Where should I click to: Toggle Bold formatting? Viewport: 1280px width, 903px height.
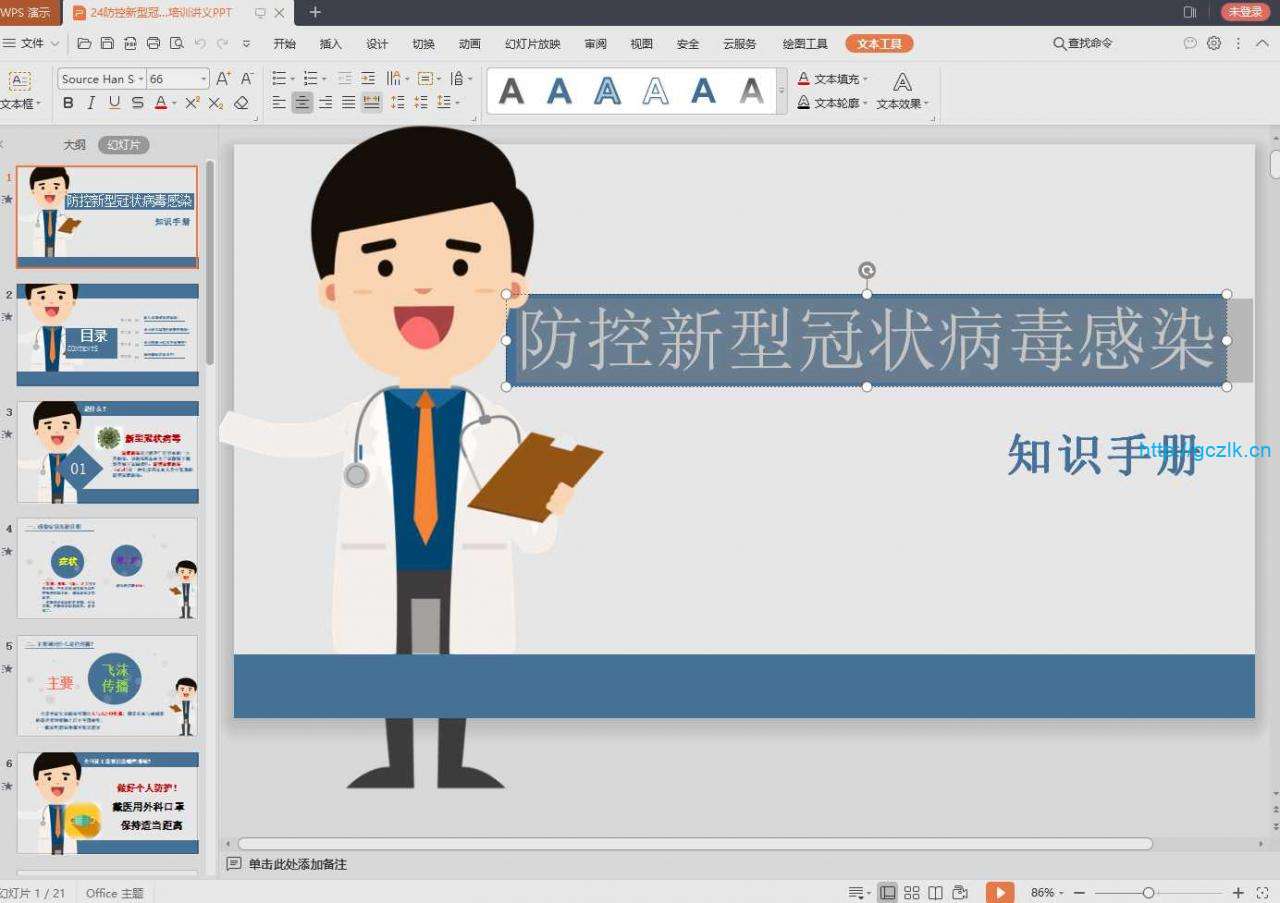[68, 103]
